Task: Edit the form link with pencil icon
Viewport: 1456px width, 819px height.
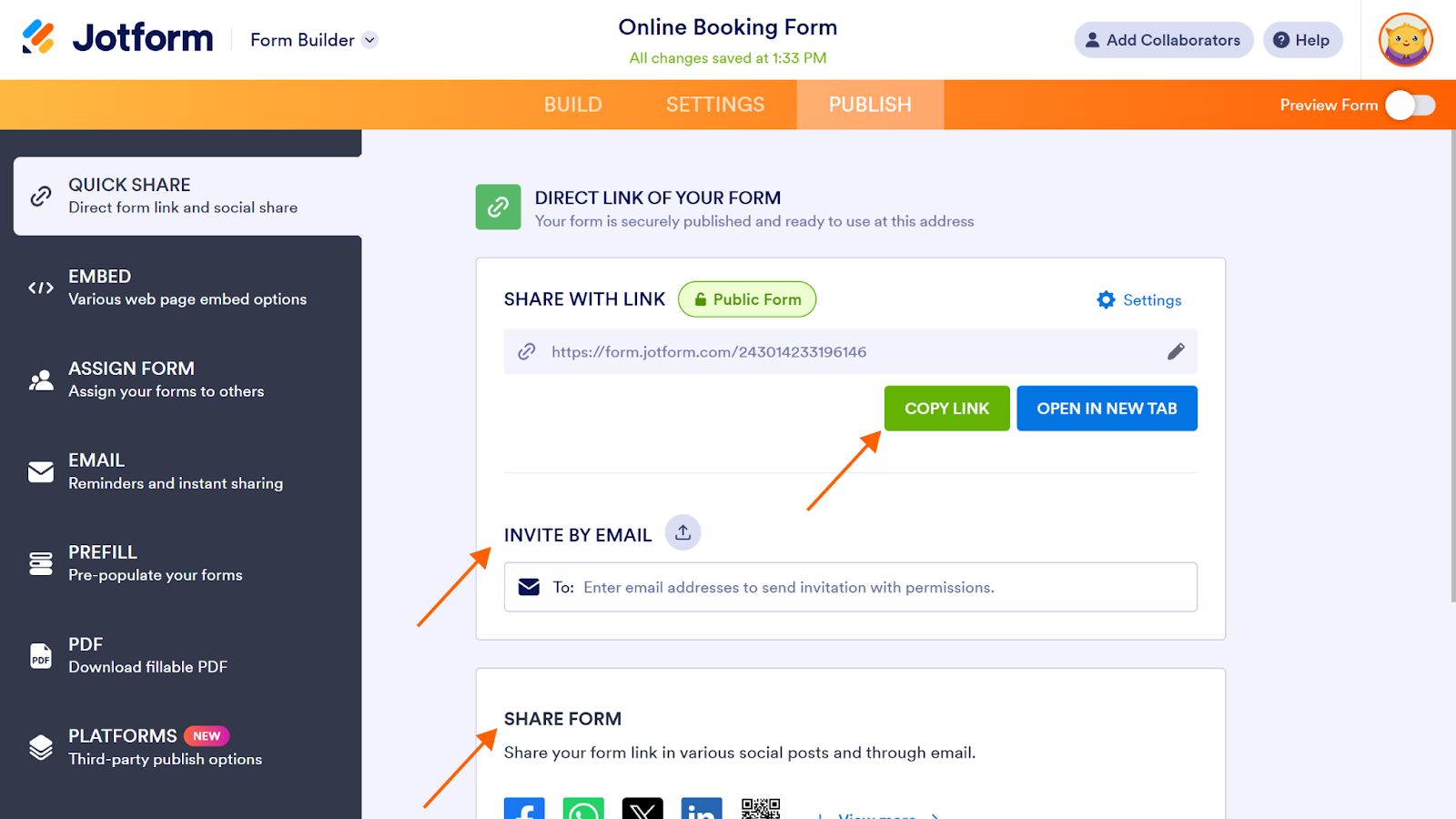Action: click(1176, 351)
